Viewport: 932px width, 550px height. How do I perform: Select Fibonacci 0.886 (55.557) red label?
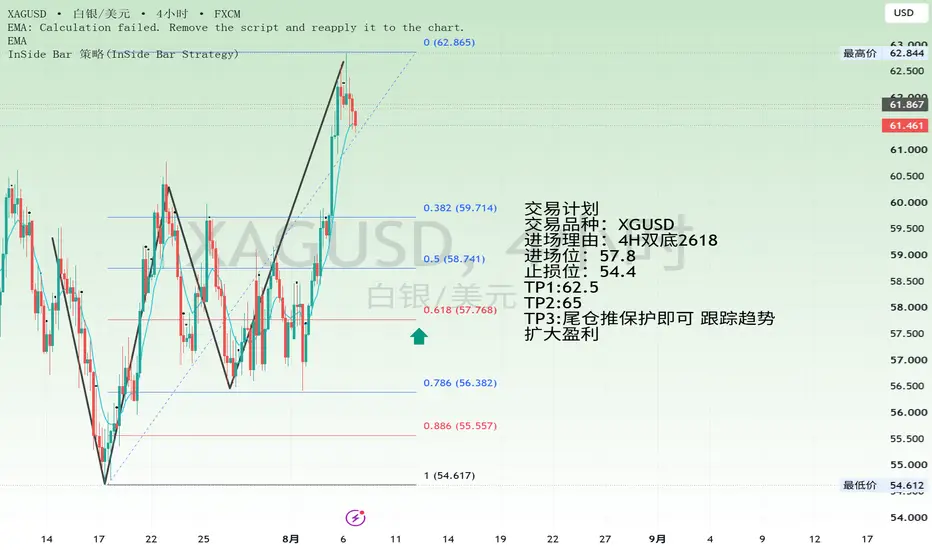(x=460, y=426)
